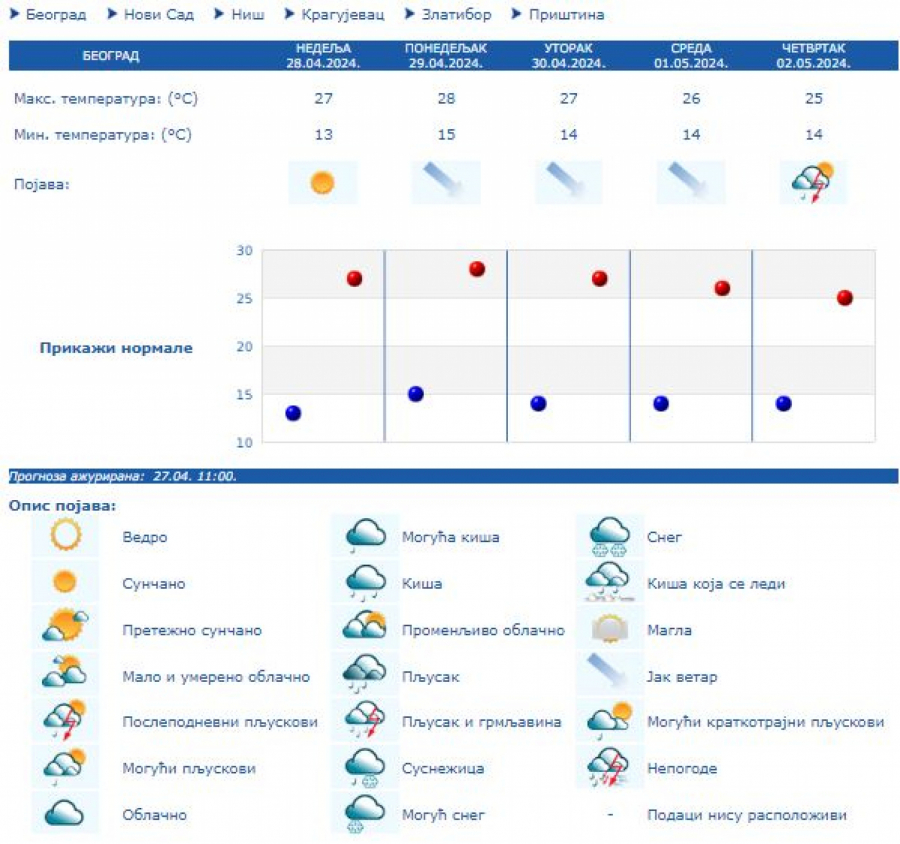Click Monday's strong wind icon
The image size is (900, 844).
point(445,183)
